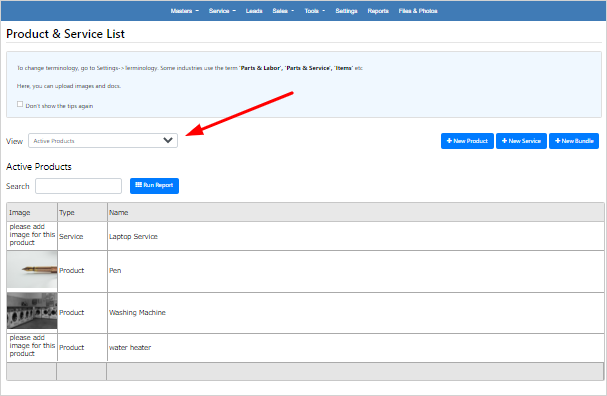Image resolution: width=607 pixels, height=396 pixels.
Task: Click the Image column header
Action: point(32,212)
